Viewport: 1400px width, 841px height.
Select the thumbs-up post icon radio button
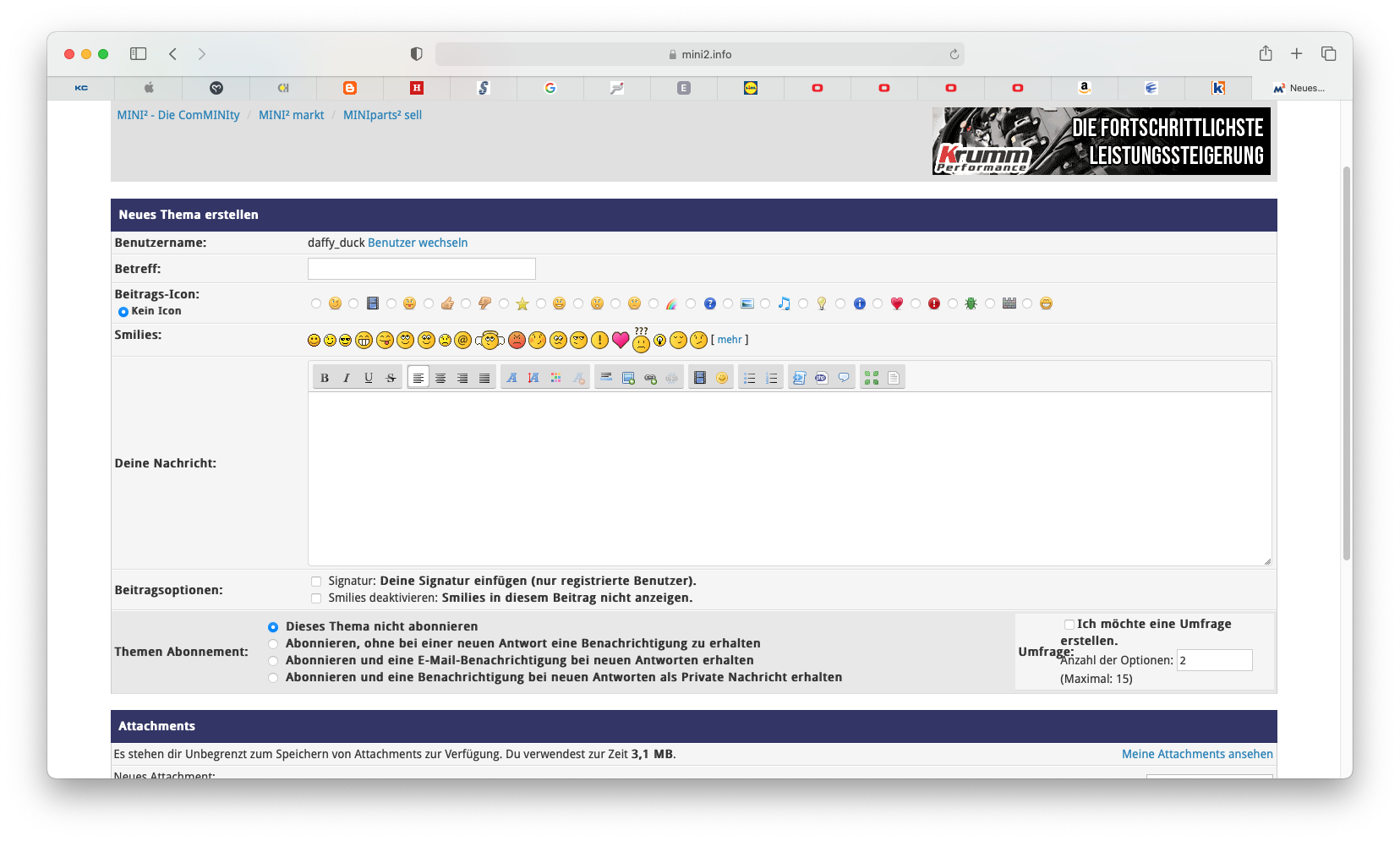click(x=429, y=303)
